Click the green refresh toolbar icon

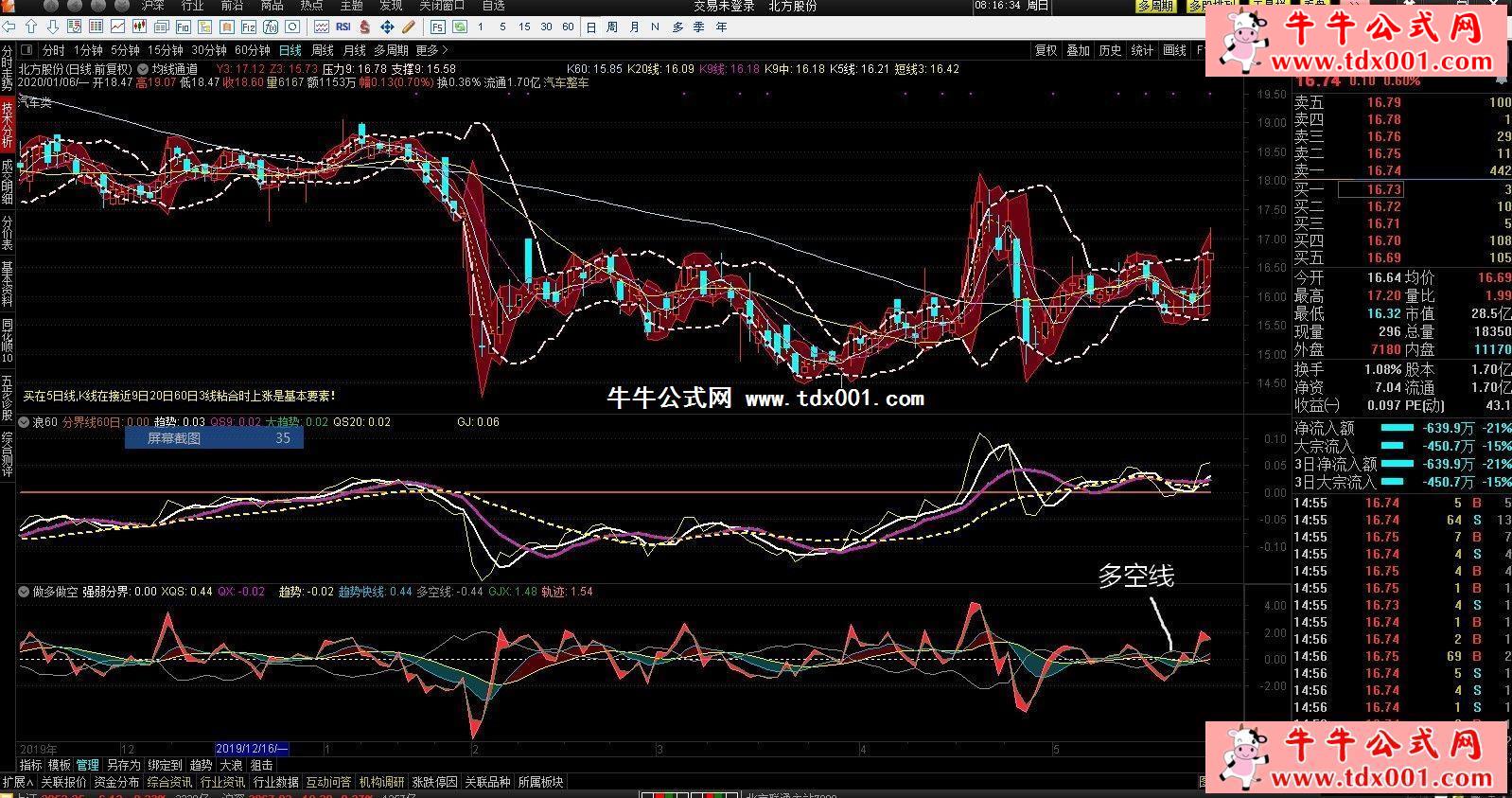[459, 27]
